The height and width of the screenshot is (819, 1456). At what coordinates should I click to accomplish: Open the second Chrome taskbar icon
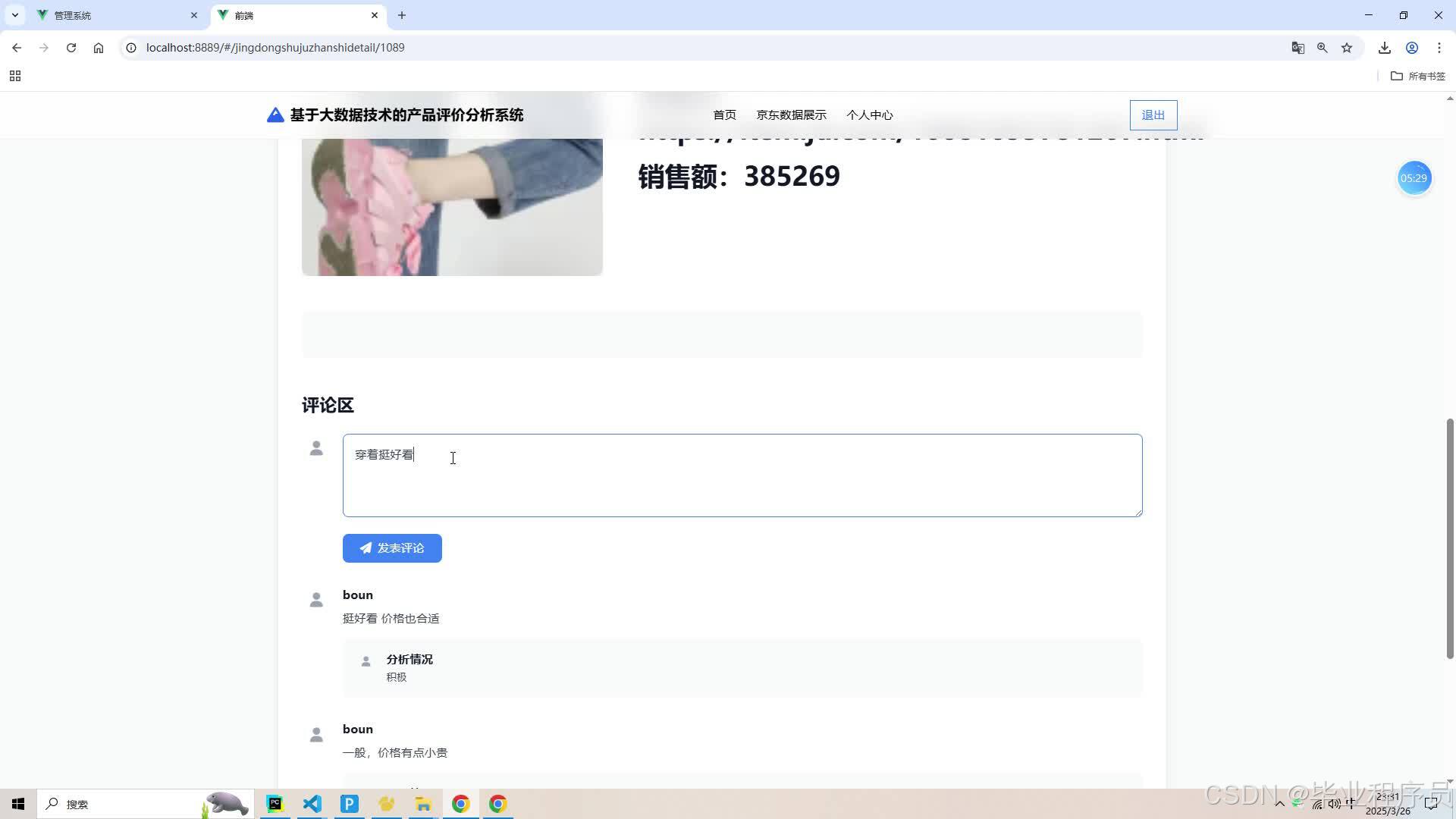click(497, 804)
